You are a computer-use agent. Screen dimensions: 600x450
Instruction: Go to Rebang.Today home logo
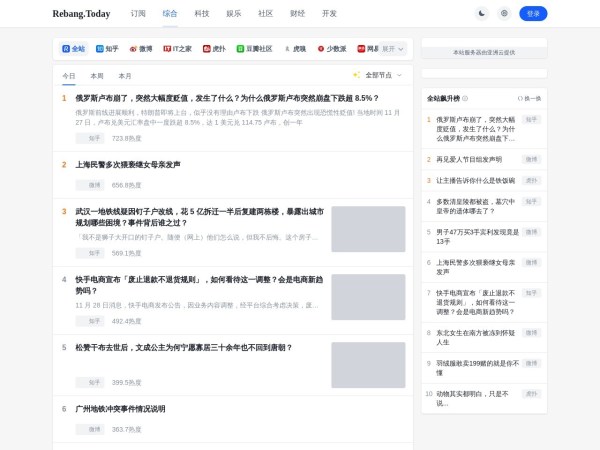tap(82, 14)
